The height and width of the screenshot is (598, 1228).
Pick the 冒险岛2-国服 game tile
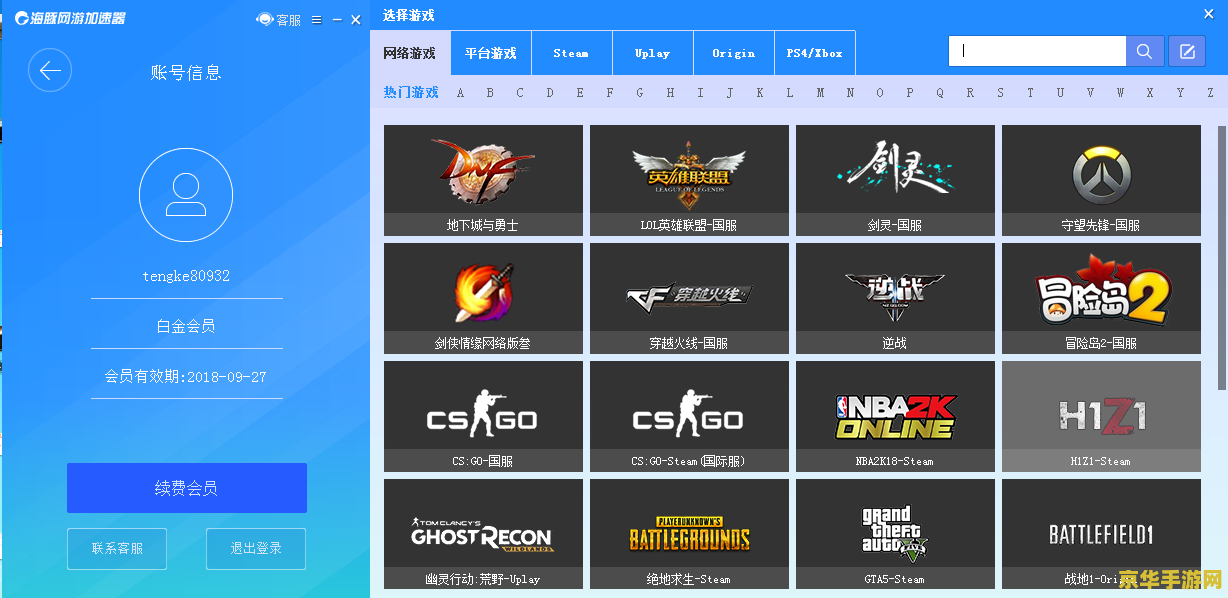click(x=1101, y=298)
